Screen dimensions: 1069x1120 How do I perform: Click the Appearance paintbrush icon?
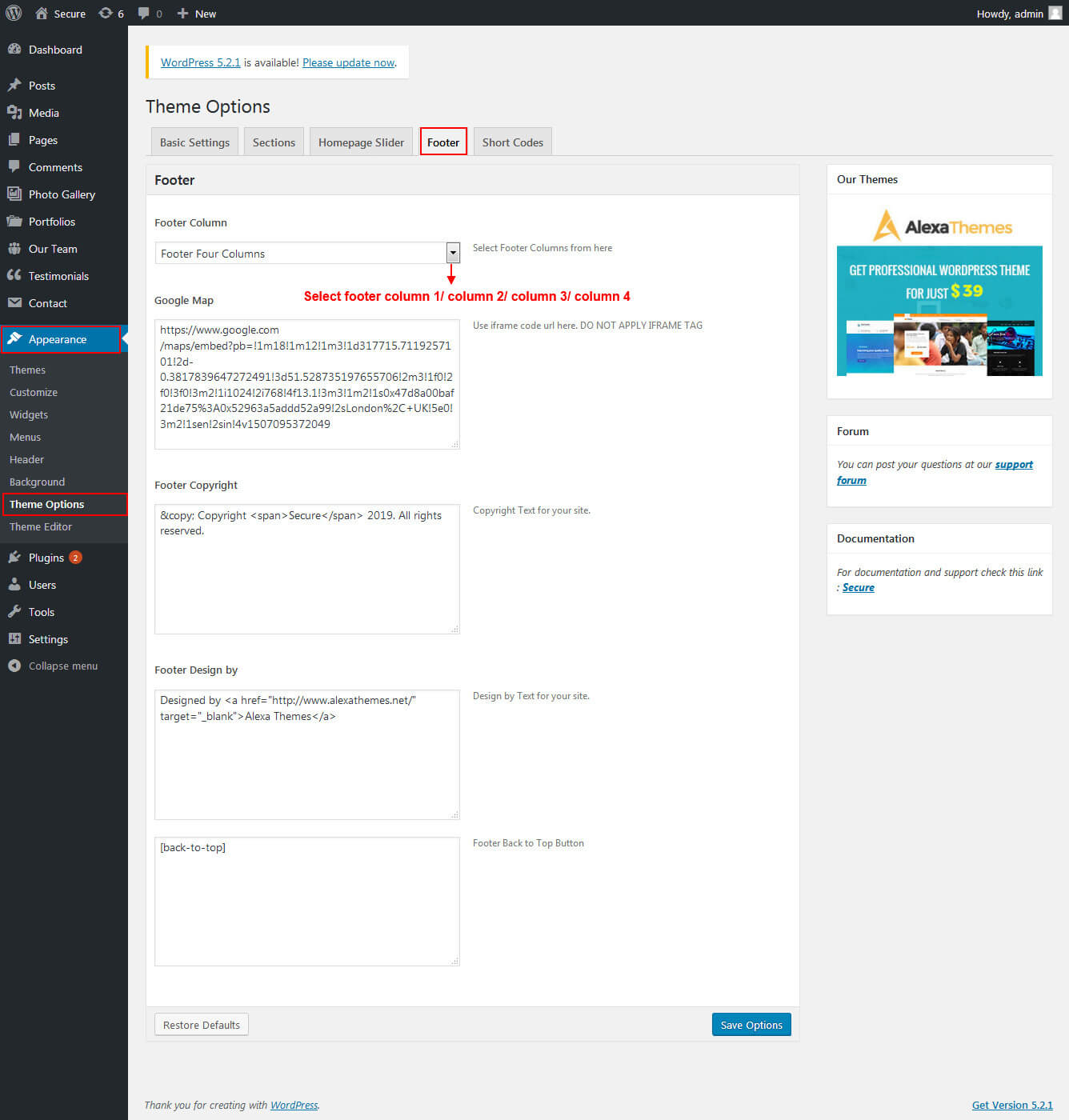(14, 338)
